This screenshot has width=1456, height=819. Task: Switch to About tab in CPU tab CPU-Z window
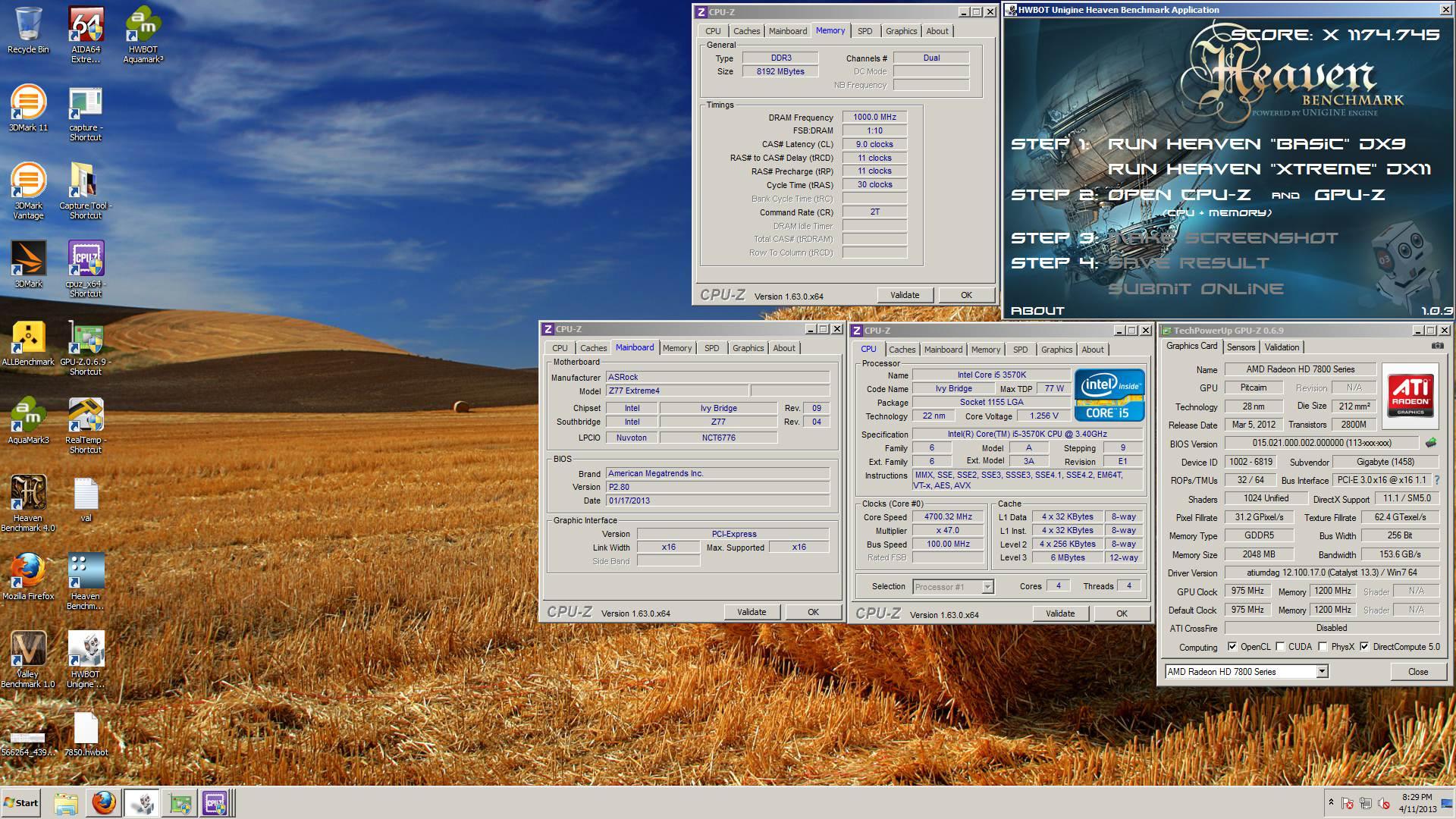(1093, 350)
